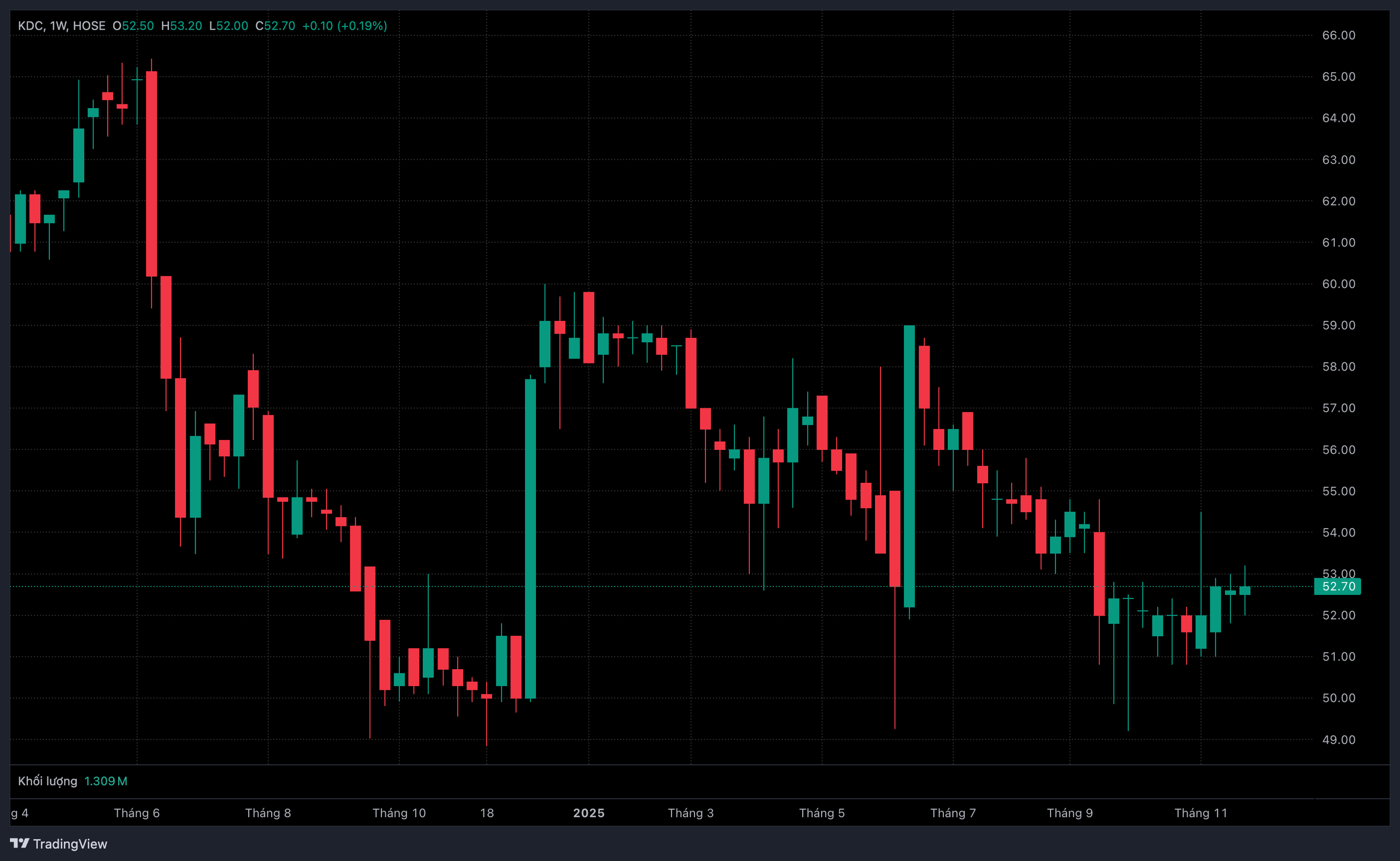Click the tall green candle before Tháng 7
The width and height of the screenshot is (1400, 861).
909,466
